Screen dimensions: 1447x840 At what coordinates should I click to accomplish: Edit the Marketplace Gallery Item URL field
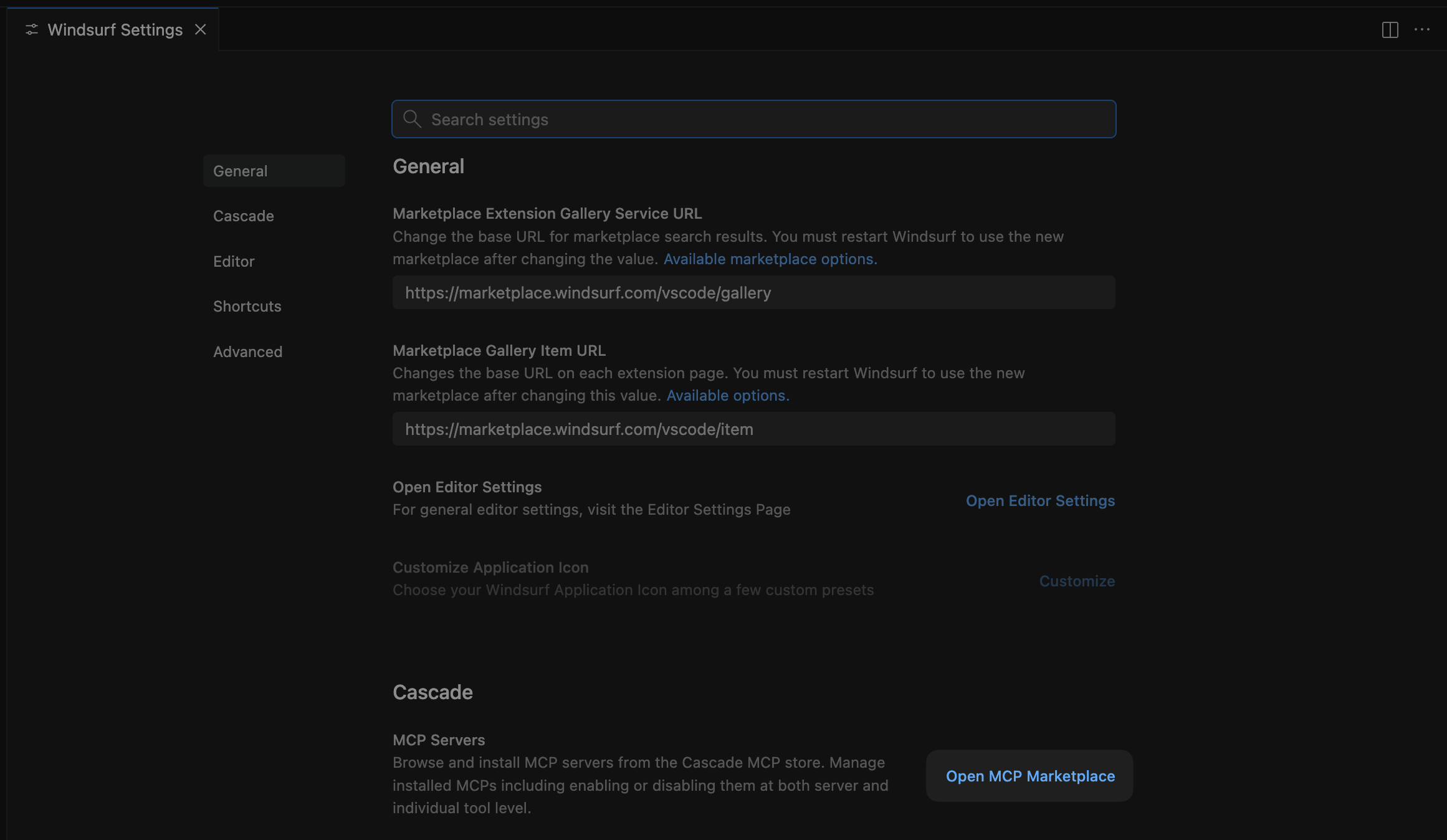click(x=753, y=429)
